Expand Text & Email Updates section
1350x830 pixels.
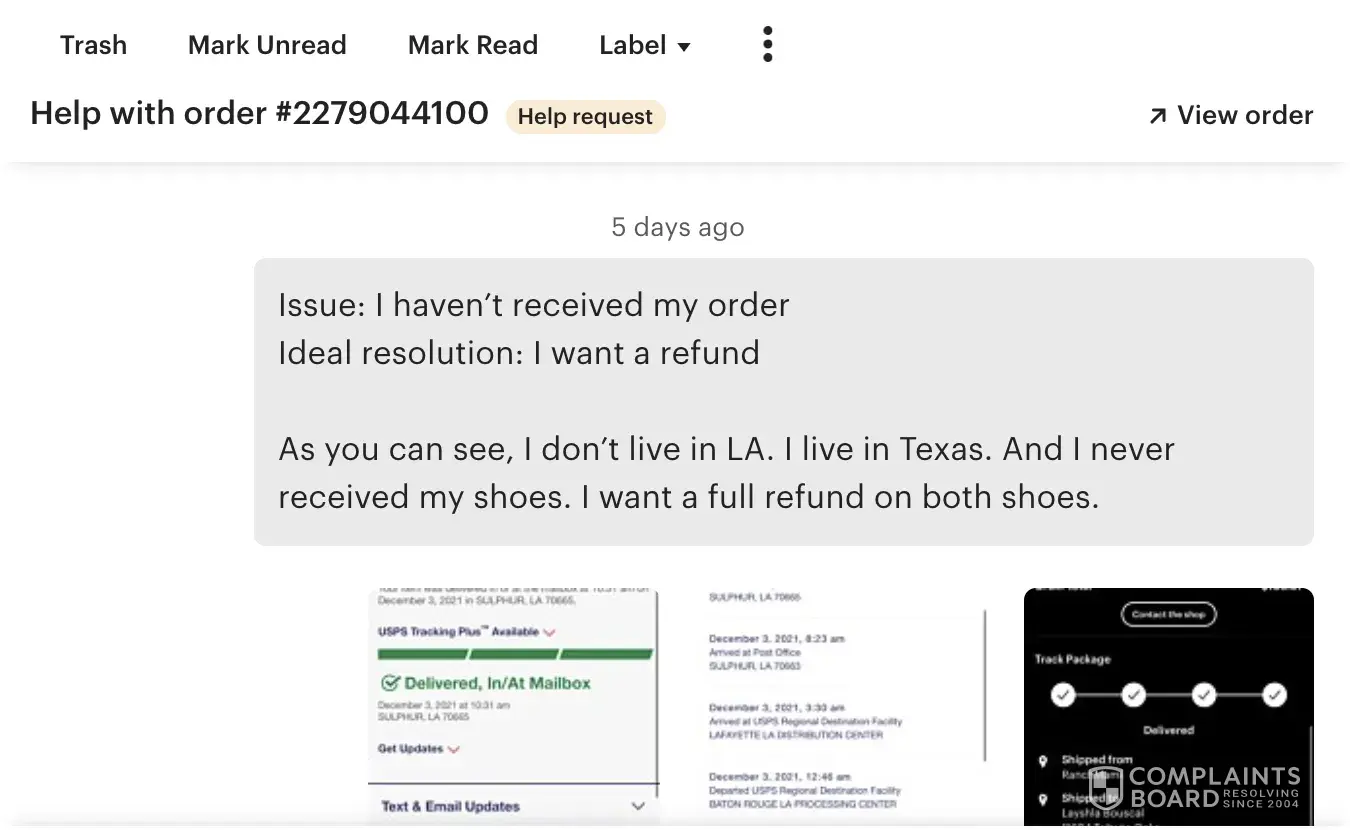638,806
